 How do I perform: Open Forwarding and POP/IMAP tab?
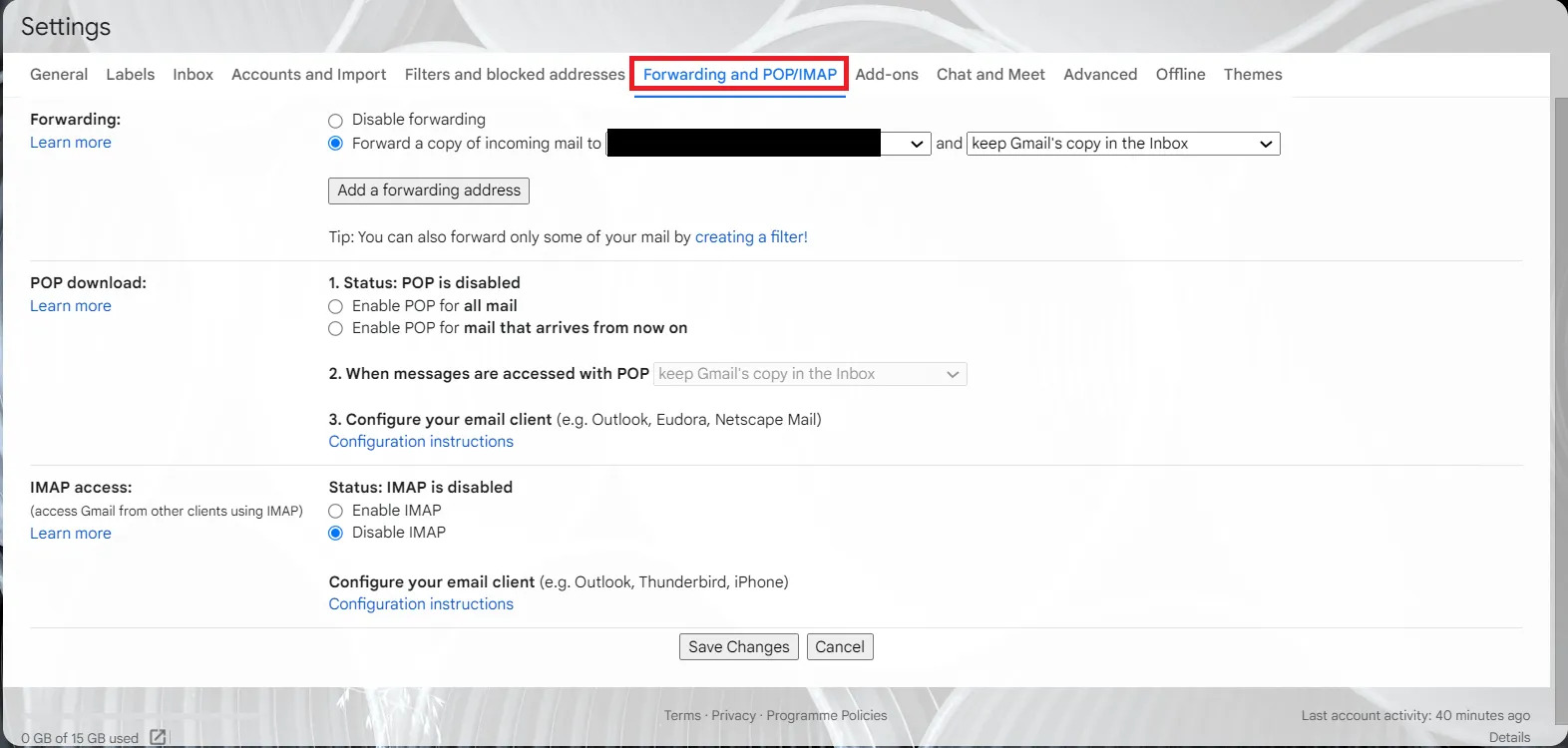[x=740, y=75]
